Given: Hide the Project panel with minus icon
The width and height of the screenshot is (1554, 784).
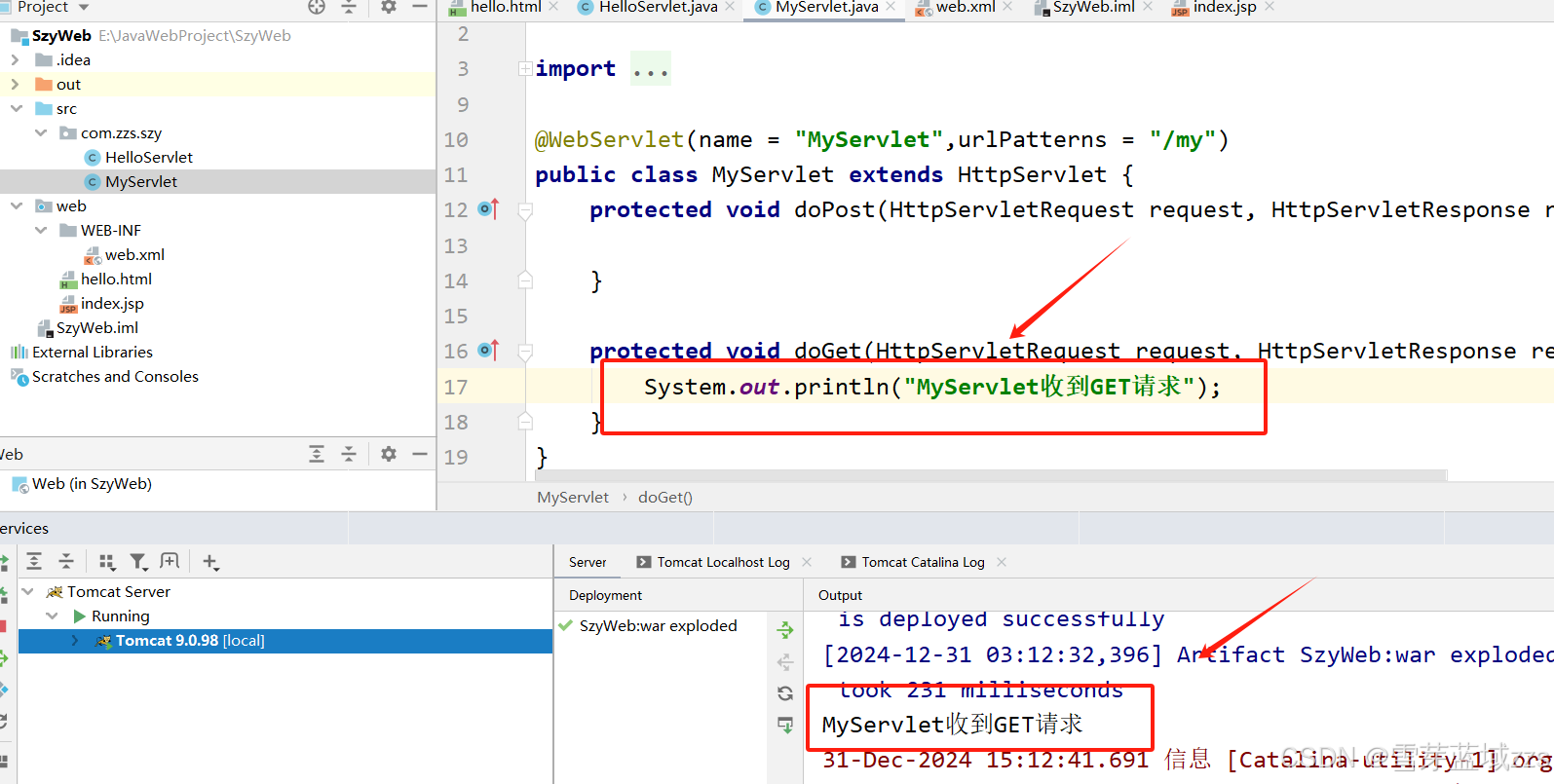Looking at the screenshot, I should [x=420, y=7].
